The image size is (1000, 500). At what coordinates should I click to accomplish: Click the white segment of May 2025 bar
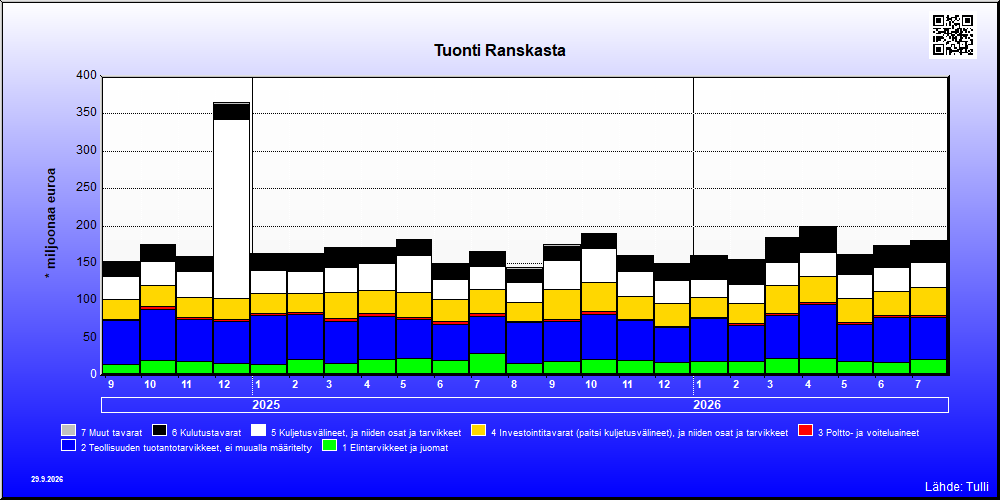[x=415, y=274]
